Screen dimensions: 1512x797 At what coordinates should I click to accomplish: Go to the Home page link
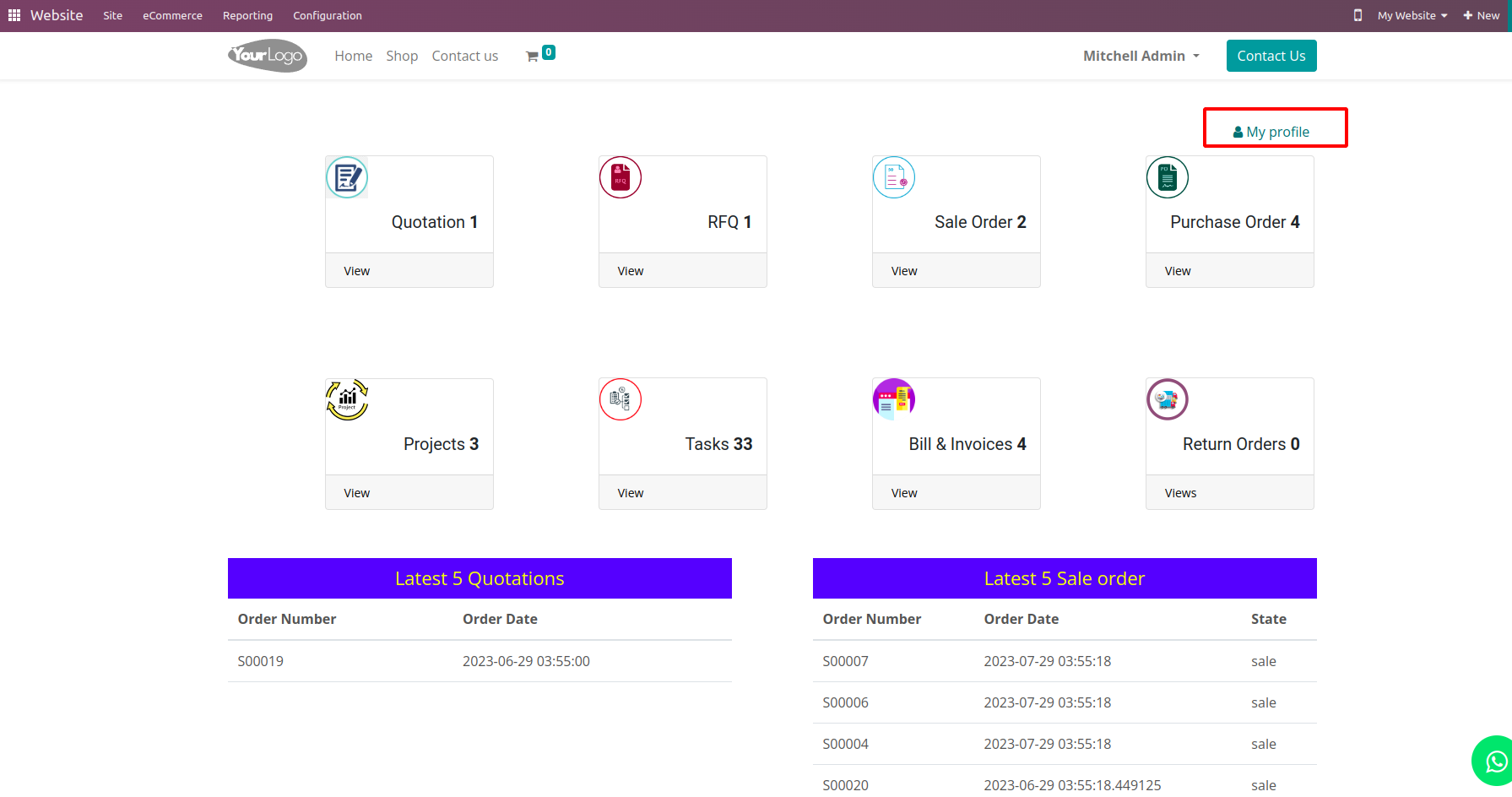coord(353,56)
